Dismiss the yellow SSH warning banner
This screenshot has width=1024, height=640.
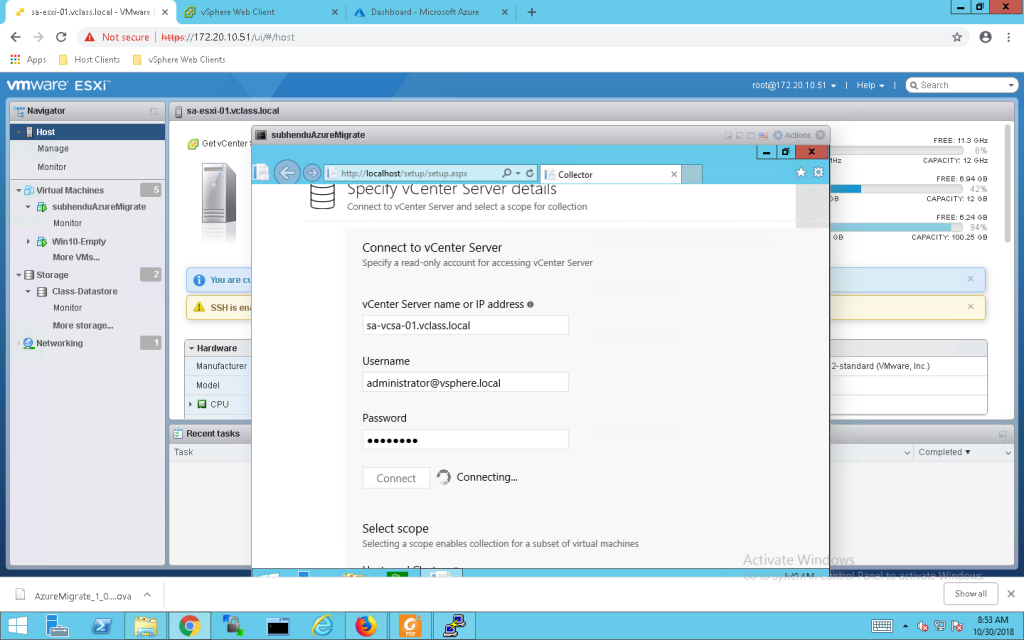click(x=970, y=306)
